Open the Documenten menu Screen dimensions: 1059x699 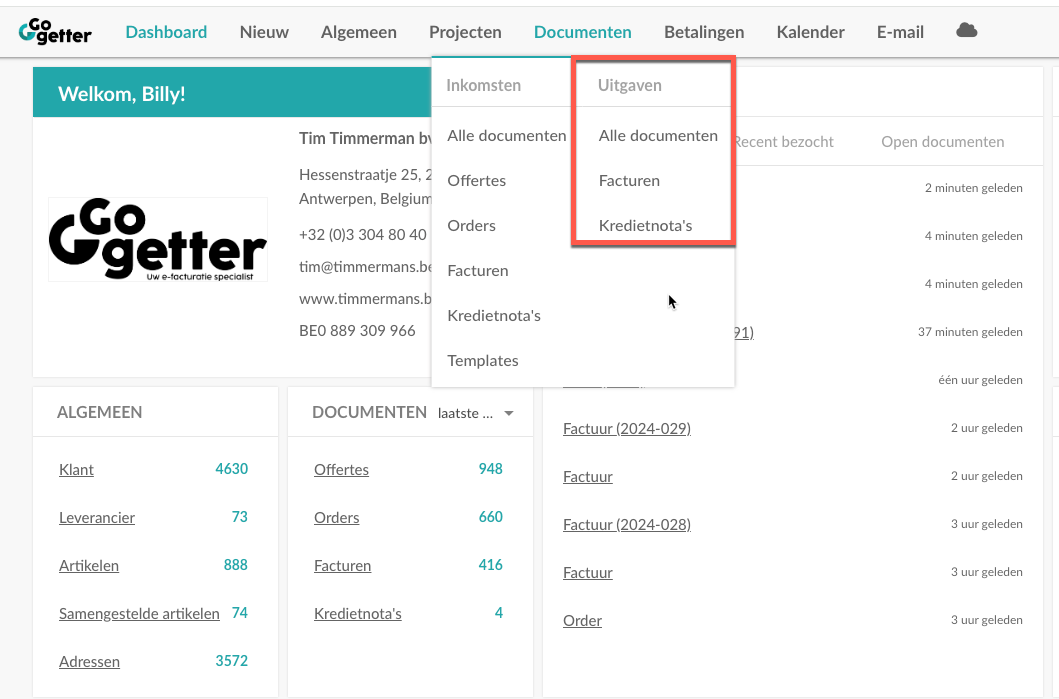pos(582,32)
